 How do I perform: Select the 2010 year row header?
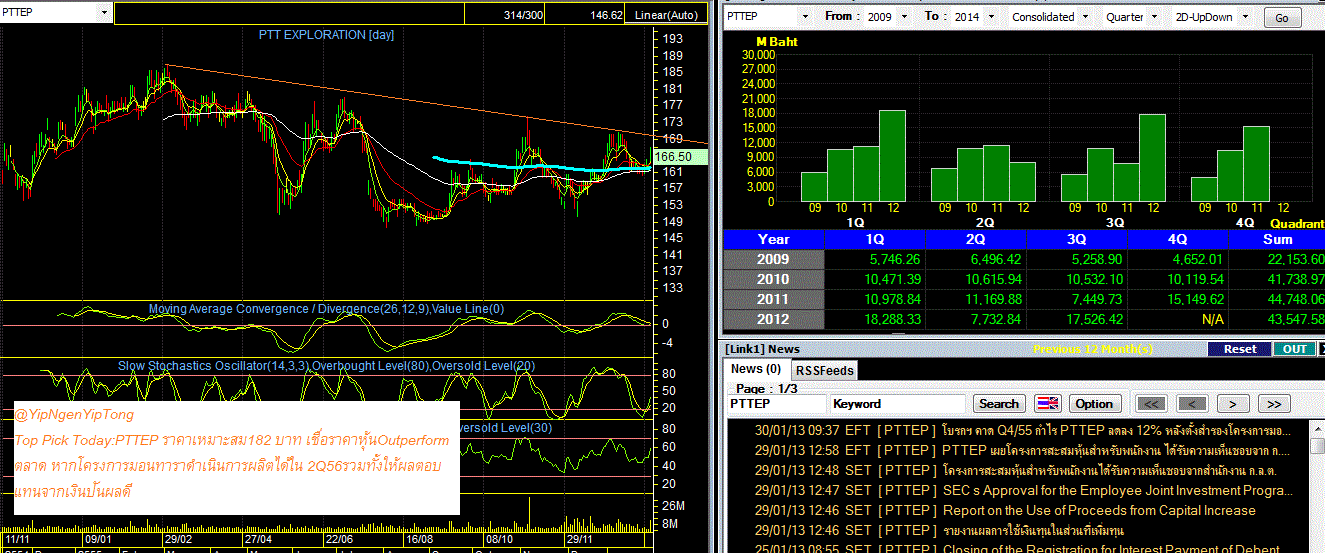tap(774, 279)
